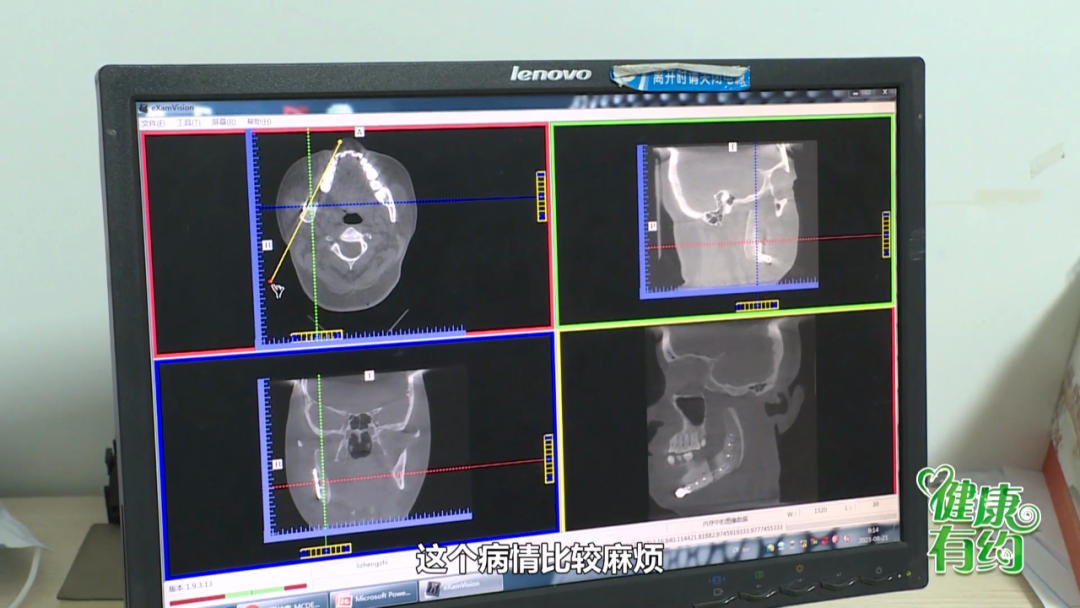The width and height of the screenshot is (1080, 608).
Task: Select the red endpoint of yellow measurement line
Action: 270,282
